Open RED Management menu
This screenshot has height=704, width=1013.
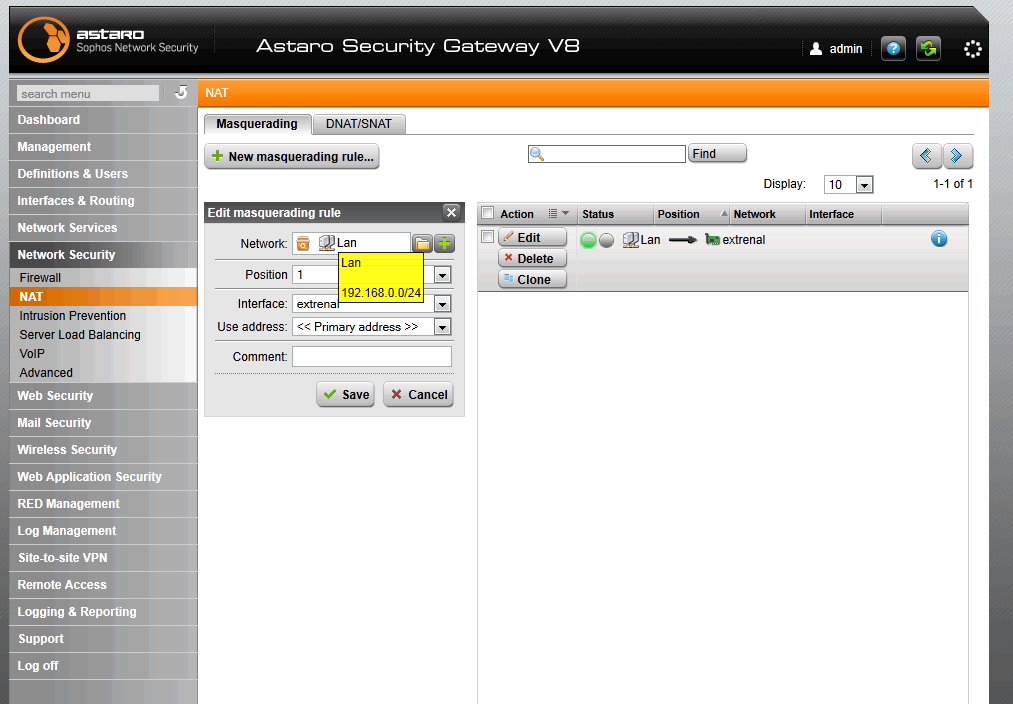tap(103, 504)
